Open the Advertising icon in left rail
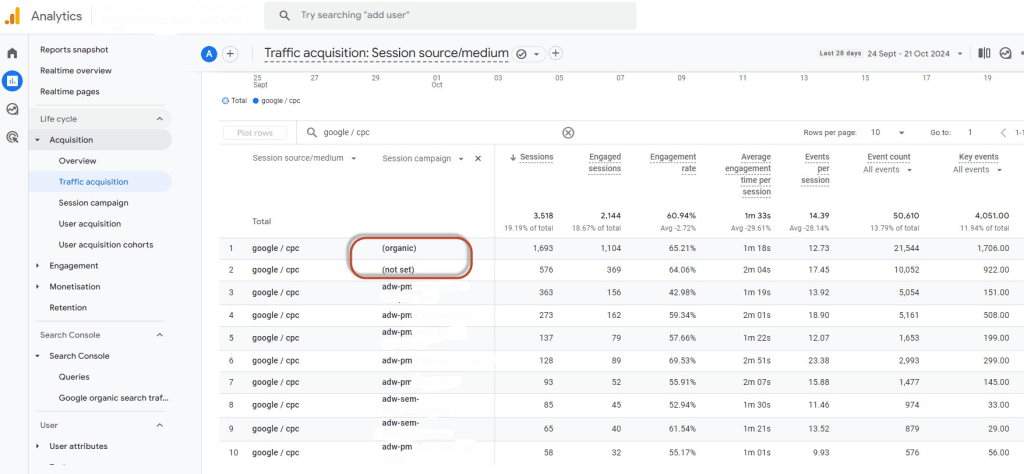The image size is (1024, 474). [x=12, y=136]
